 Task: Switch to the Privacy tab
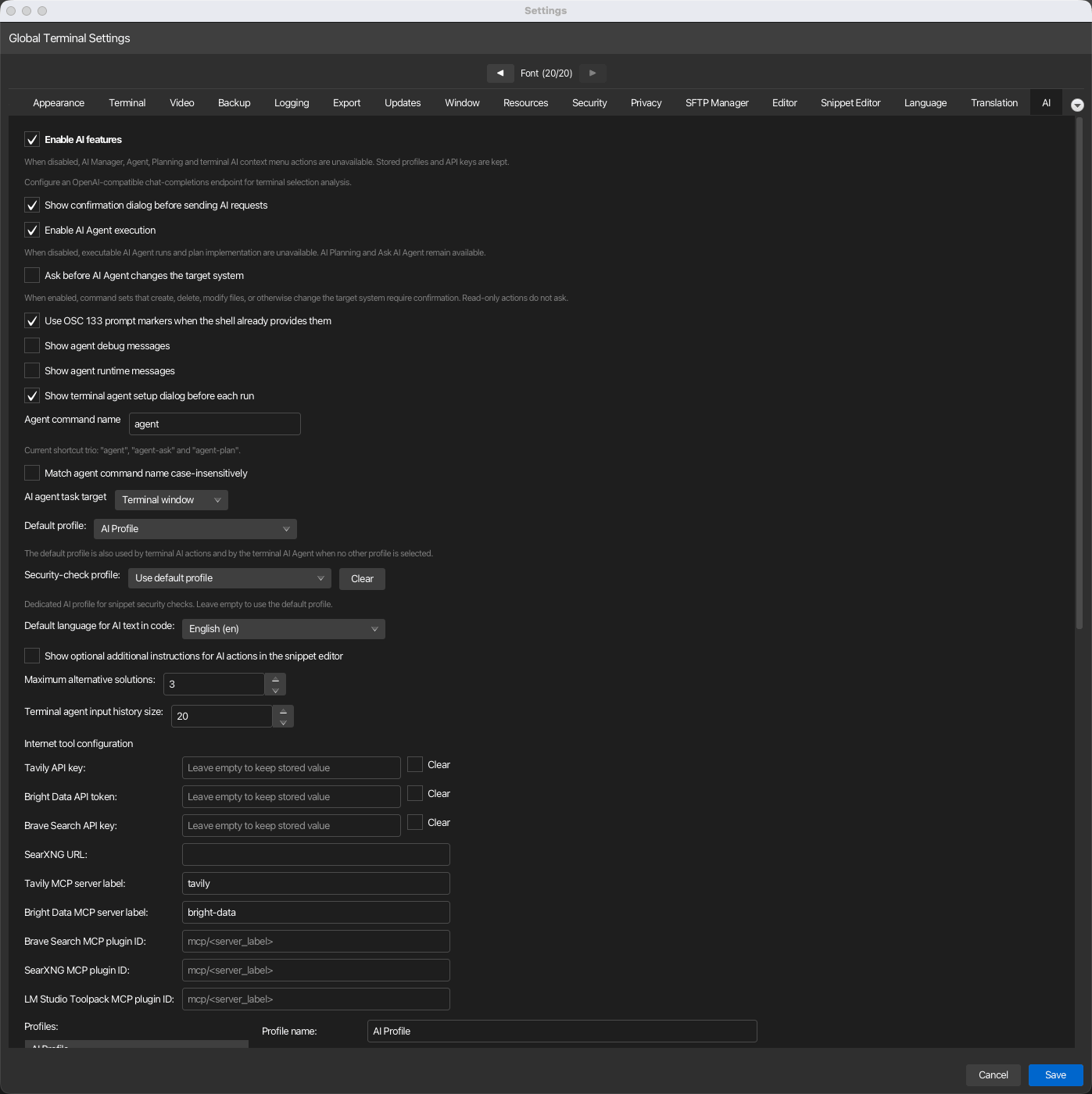coord(646,103)
